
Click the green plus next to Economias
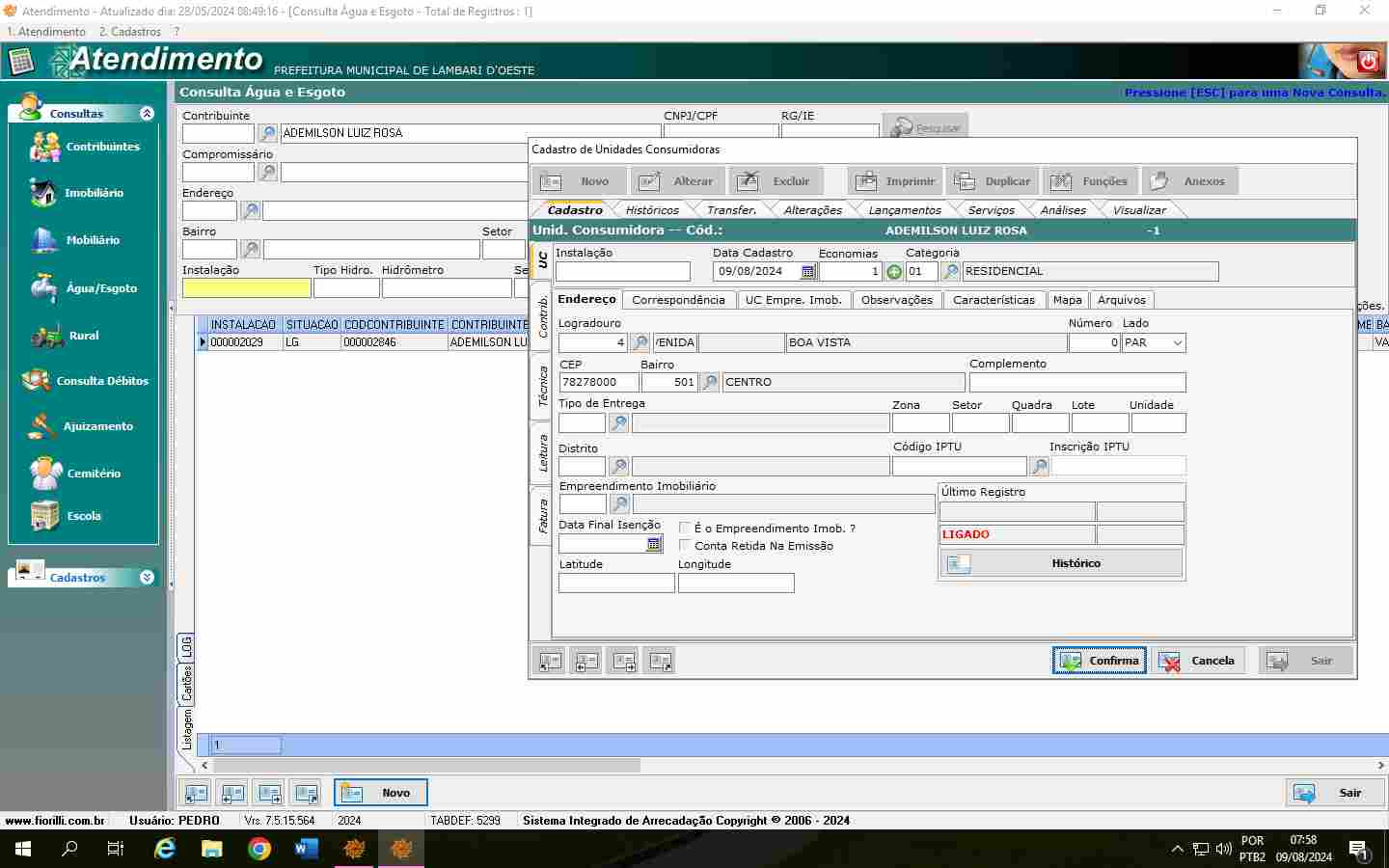click(894, 272)
